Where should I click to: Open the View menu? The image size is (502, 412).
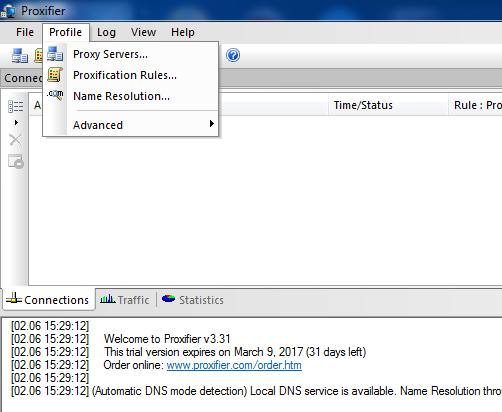(143, 32)
